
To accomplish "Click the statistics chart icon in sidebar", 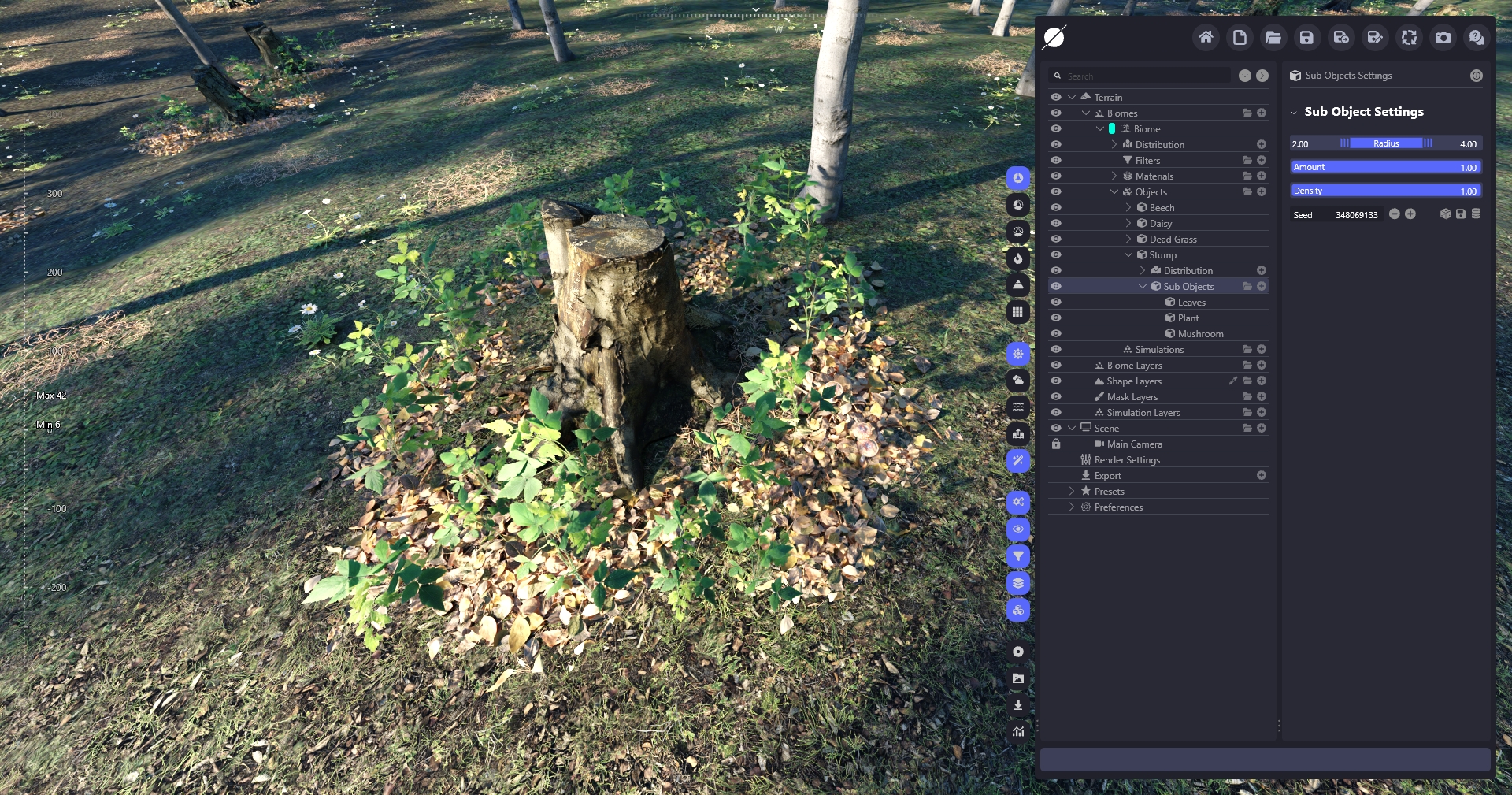I will pyautogui.click(x=1018, y=732).
